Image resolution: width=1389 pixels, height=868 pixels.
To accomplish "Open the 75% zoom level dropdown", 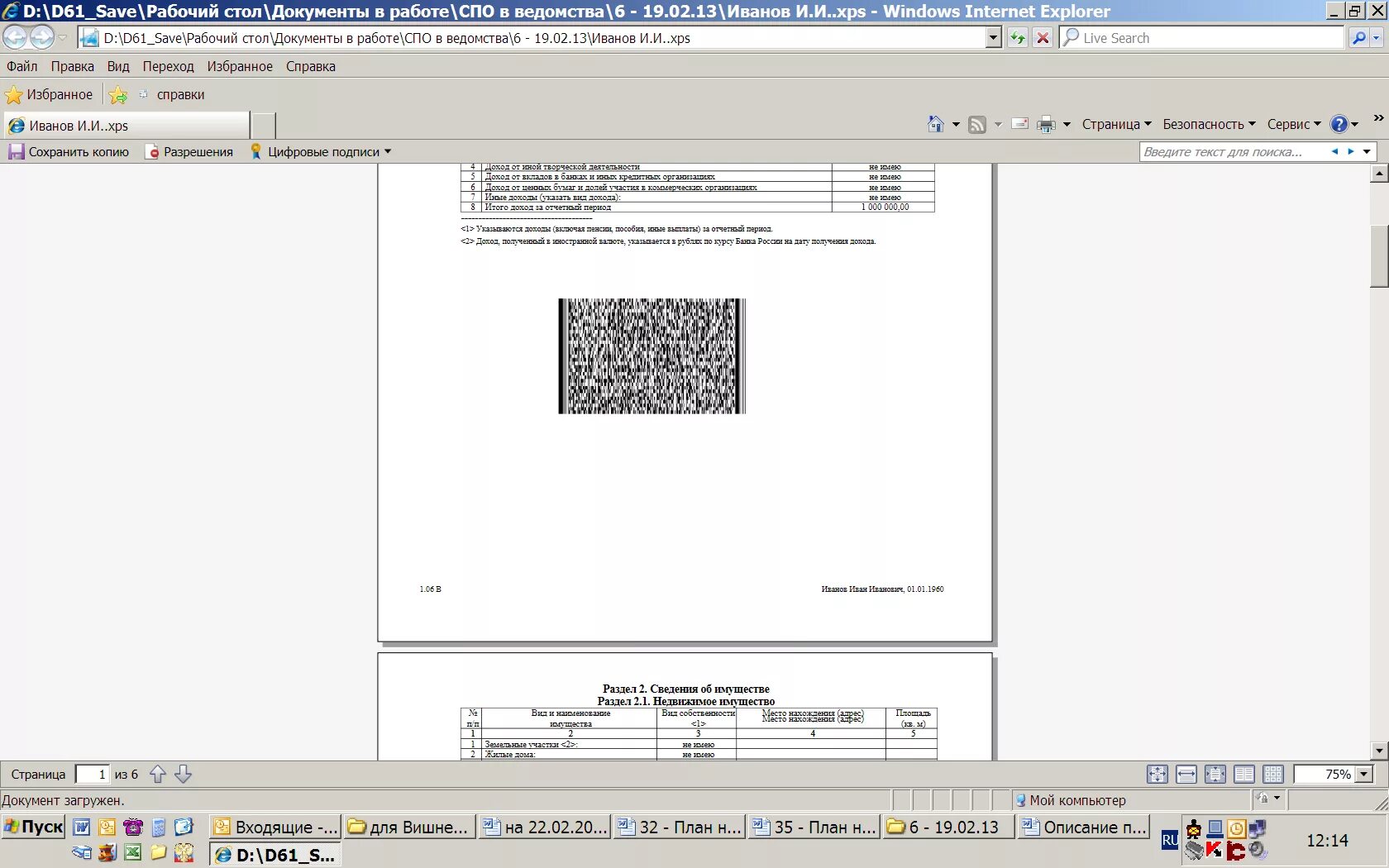I will pos(1364,775).
